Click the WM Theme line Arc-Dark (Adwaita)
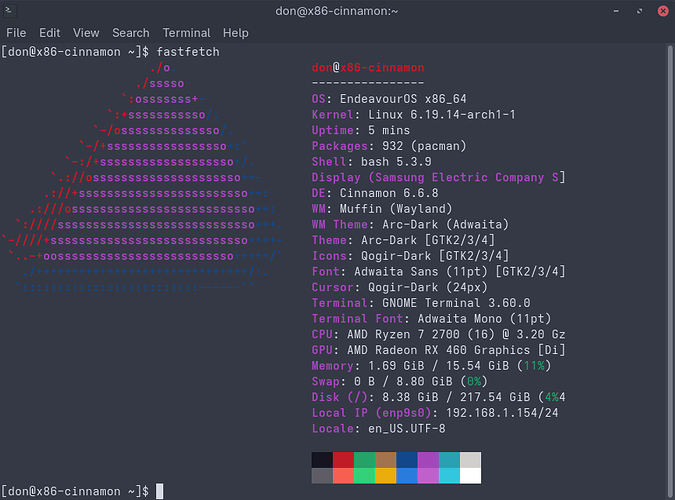Viewport: 675px width, 500px height. click(x=410, y=225)
